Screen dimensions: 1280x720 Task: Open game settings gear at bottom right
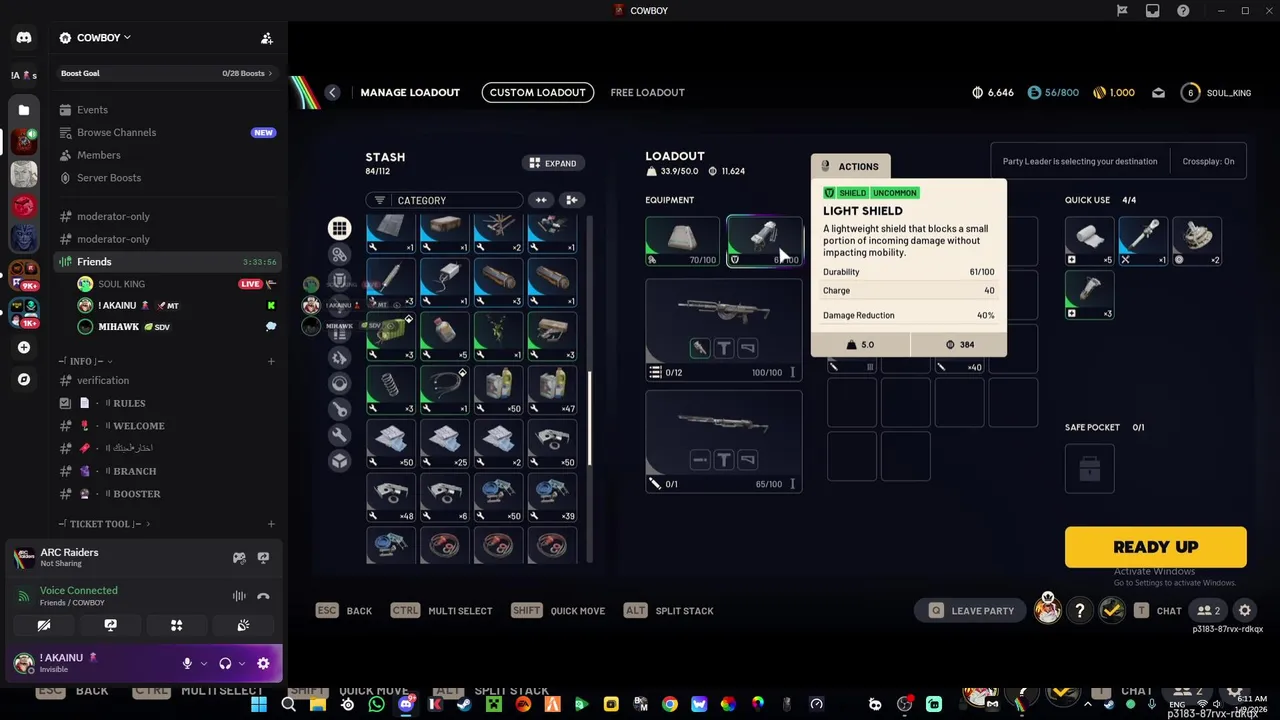1245,610
